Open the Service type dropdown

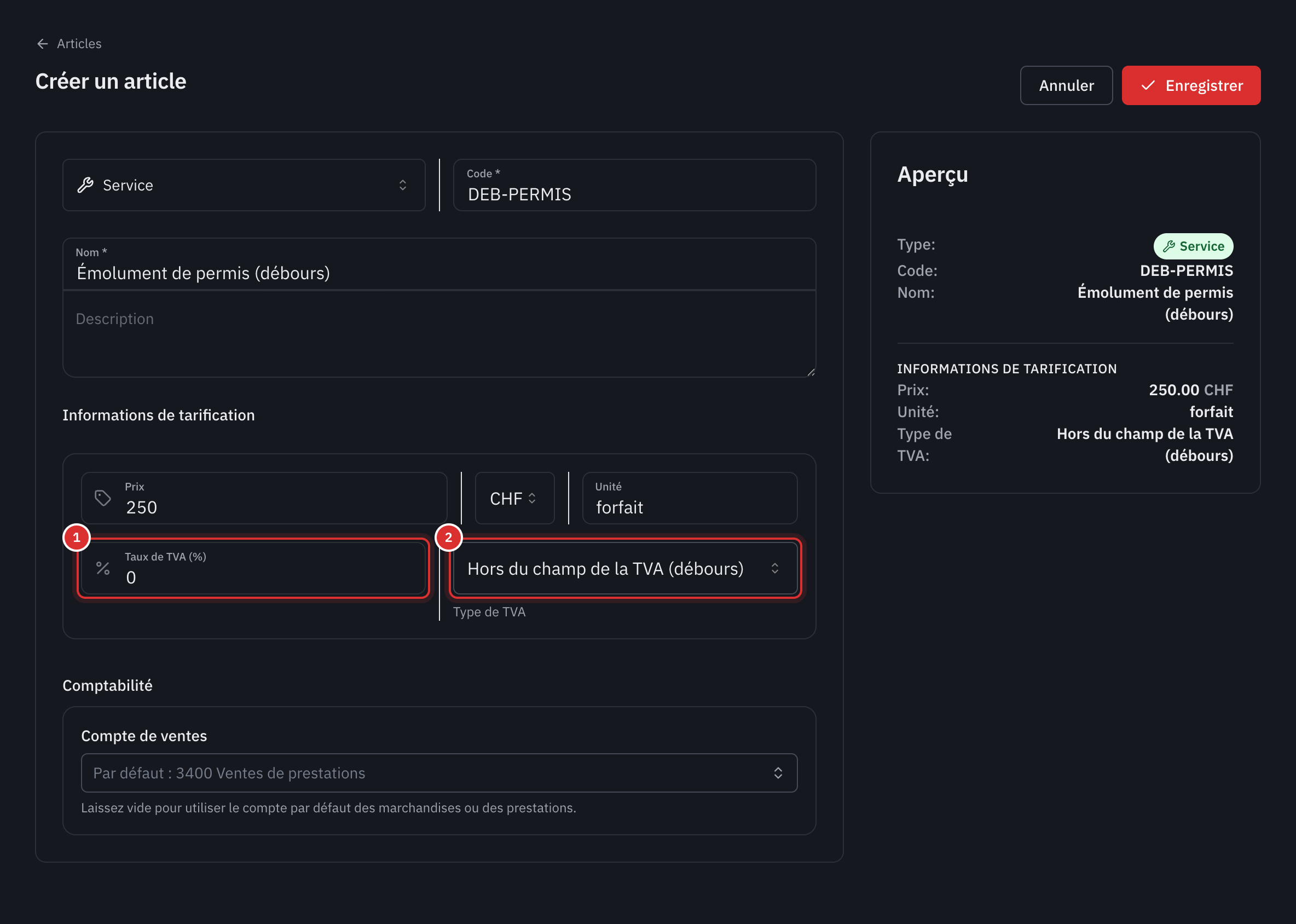(244, 185)
